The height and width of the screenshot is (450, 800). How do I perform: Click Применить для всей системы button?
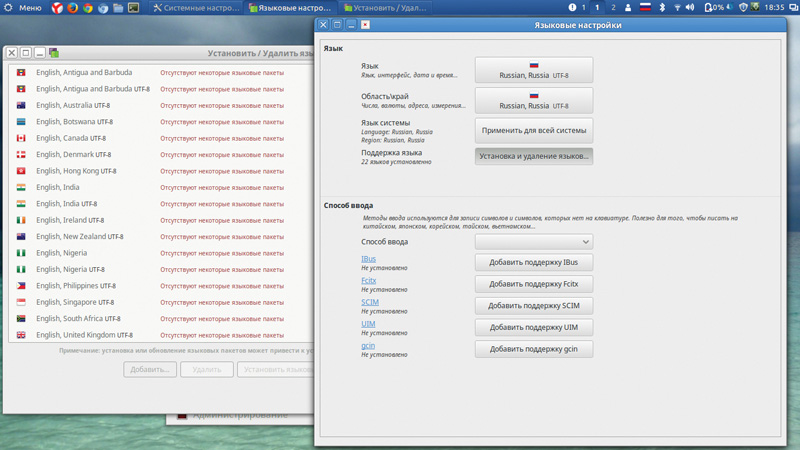click(x=534, y=130)
